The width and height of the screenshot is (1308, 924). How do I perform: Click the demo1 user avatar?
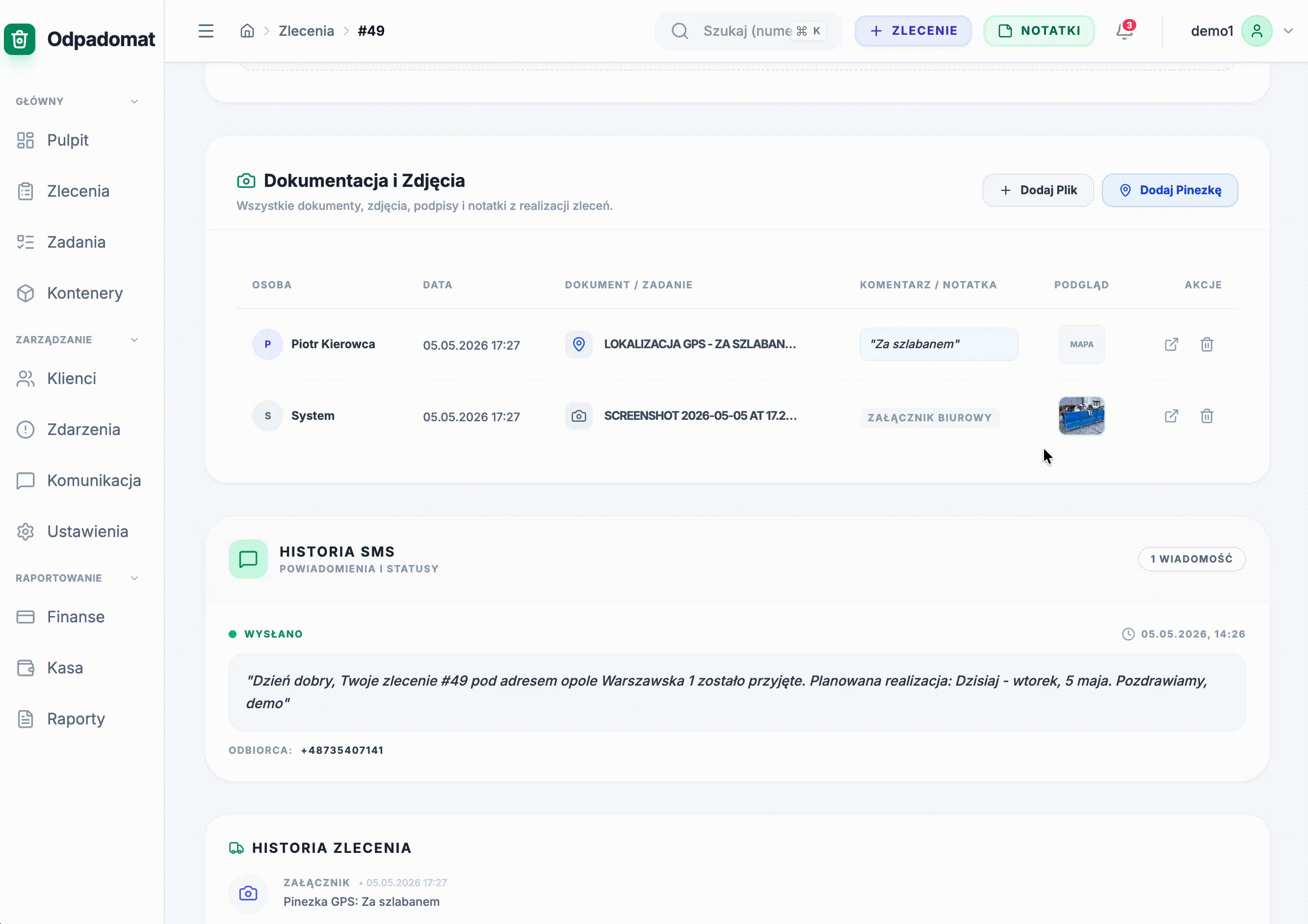point(1256,31)
